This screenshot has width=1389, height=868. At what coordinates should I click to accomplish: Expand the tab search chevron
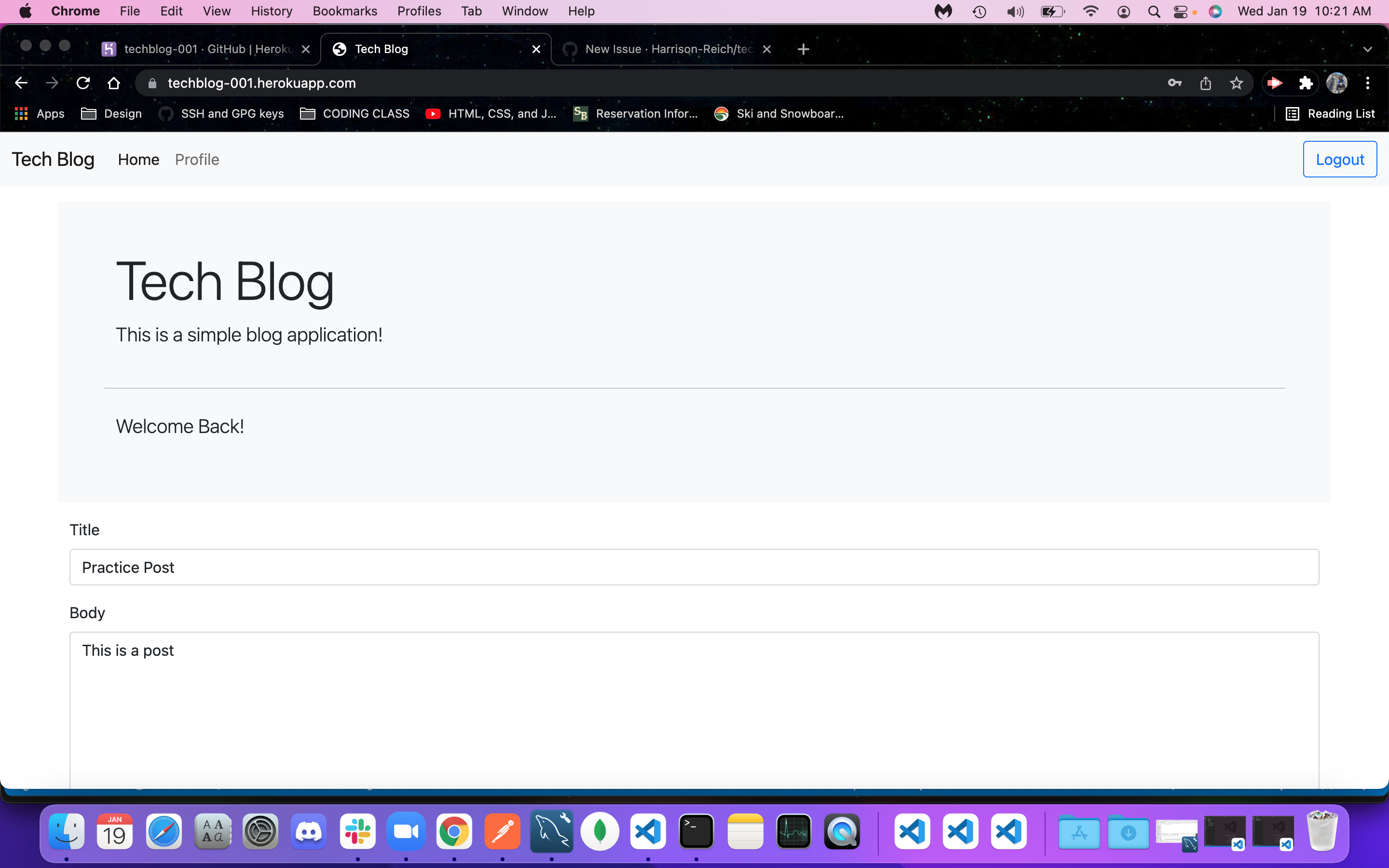pos(1367,49)
